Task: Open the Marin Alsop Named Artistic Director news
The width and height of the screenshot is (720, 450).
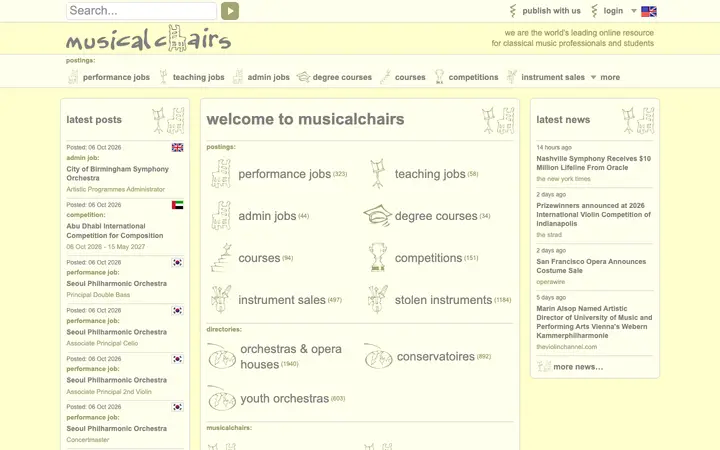Action: [x=594, y=322]
